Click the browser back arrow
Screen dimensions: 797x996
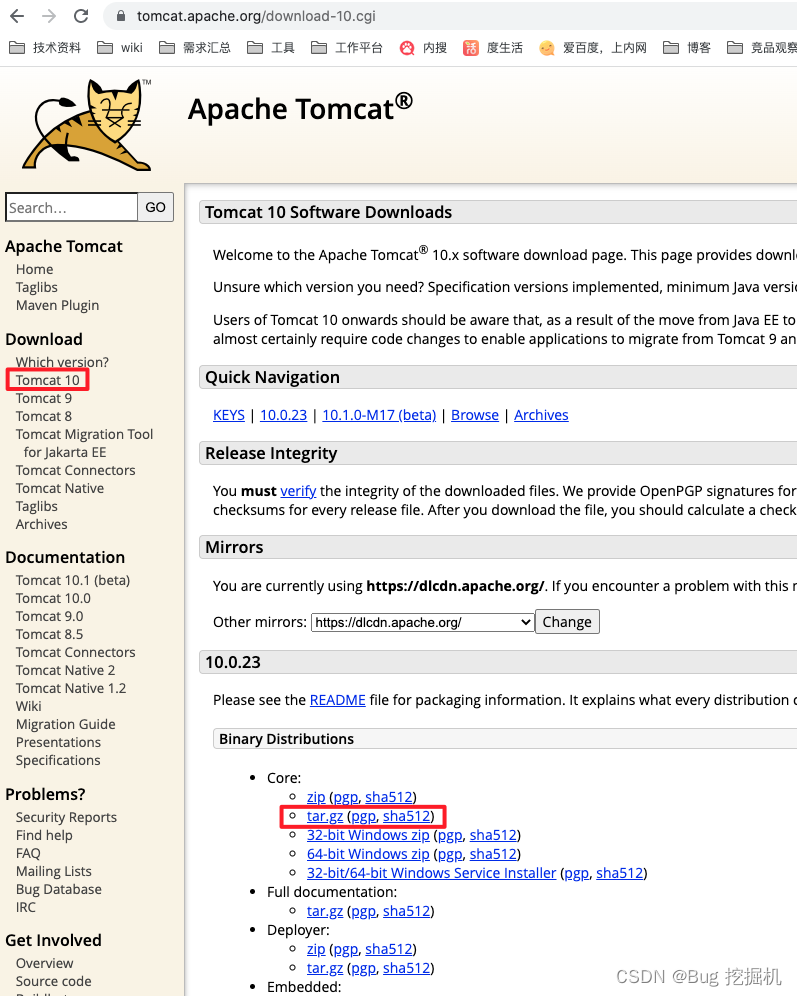(17, 16)
